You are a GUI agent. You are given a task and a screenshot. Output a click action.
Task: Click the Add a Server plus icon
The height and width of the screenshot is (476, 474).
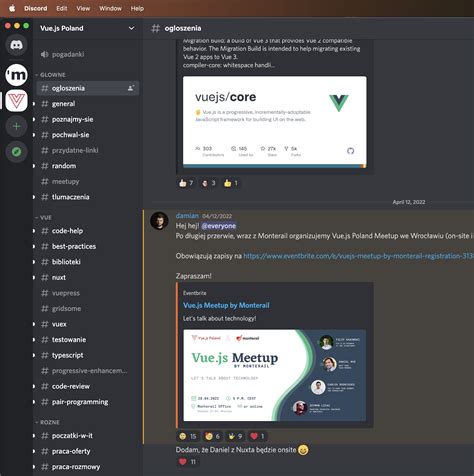[x=16, y=126]
